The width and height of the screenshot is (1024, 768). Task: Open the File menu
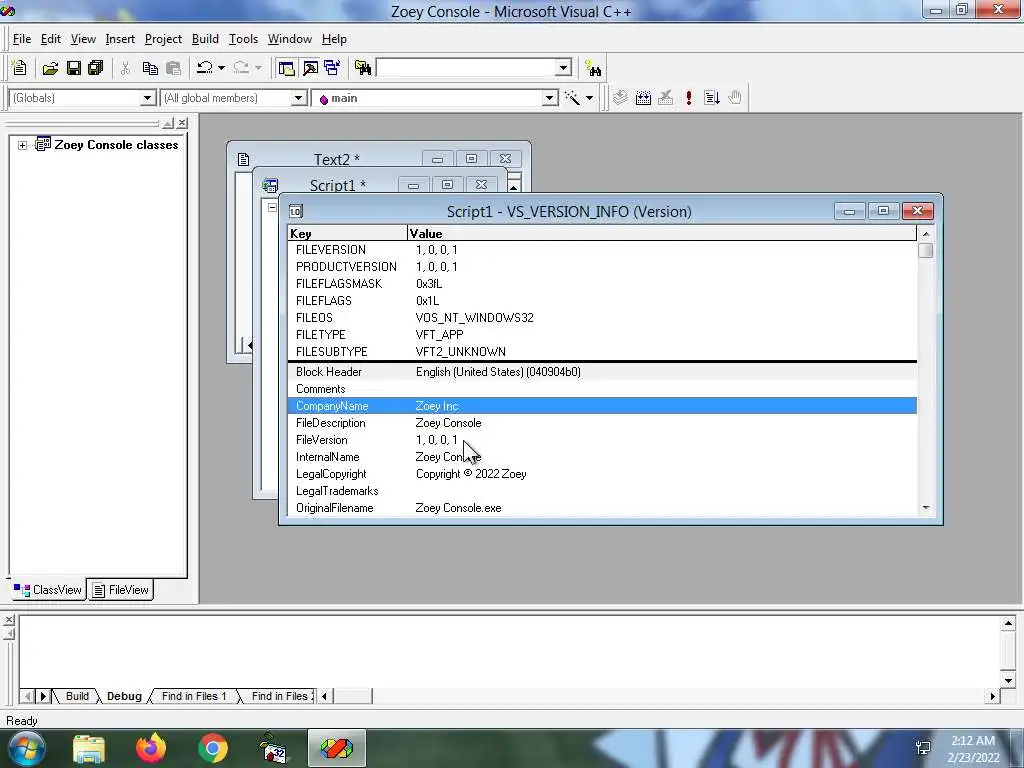[x=22, y=39]
